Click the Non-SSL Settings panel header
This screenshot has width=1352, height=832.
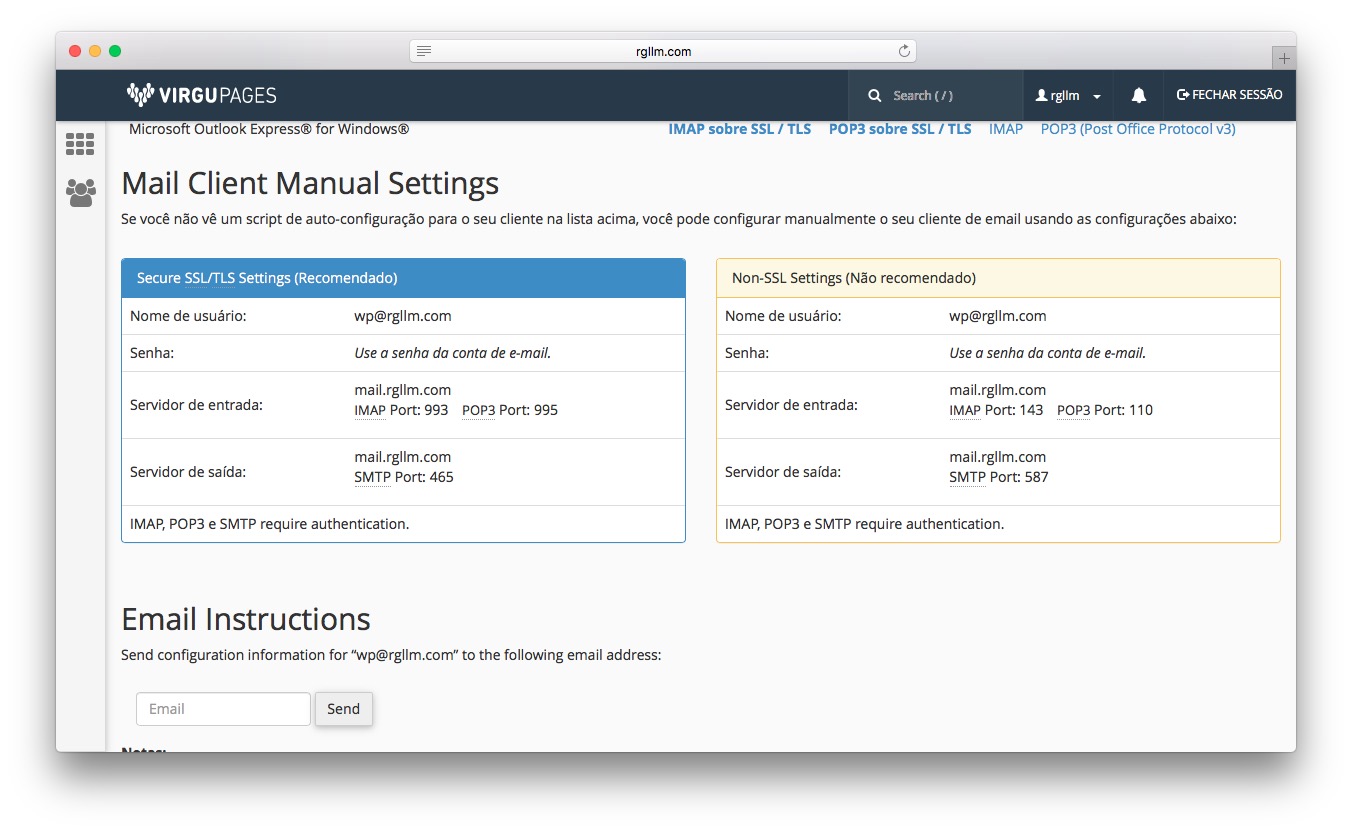click(x=997, y=278)
